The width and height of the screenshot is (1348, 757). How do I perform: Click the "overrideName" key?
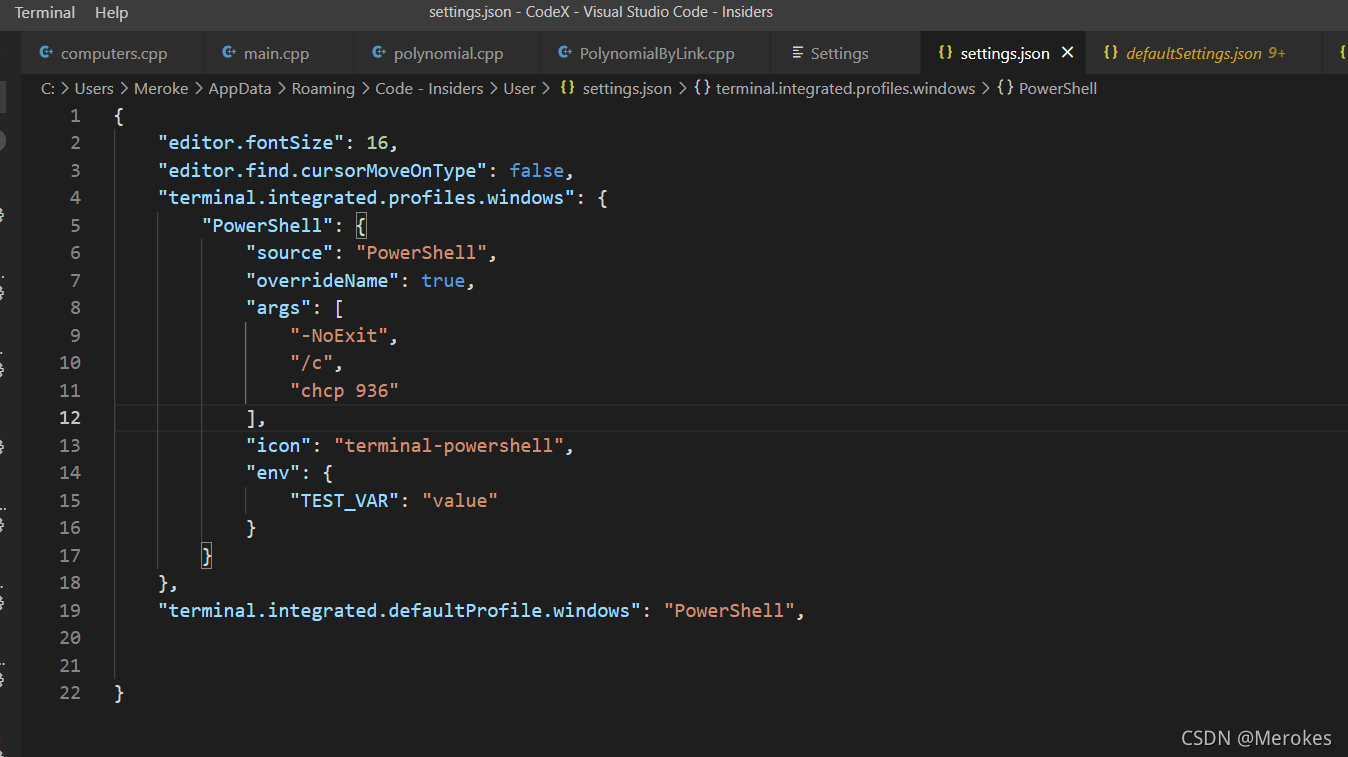click(322, 281)
